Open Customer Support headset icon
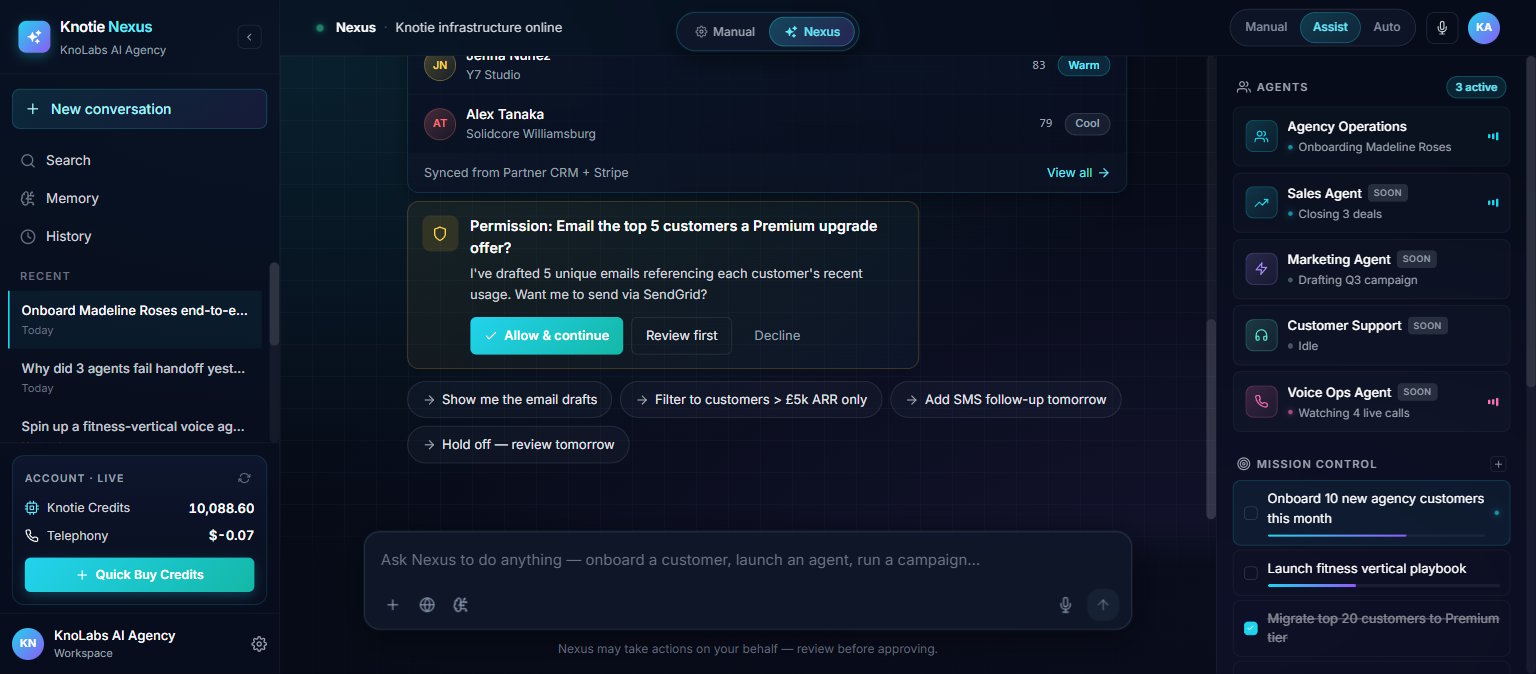Viewport: 1536px width, 674px height. pos(1261,335)
